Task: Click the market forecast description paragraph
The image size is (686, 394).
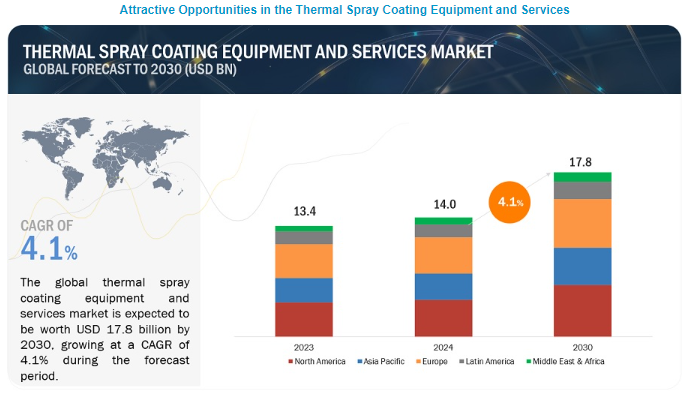Action: tap(105, 329)
